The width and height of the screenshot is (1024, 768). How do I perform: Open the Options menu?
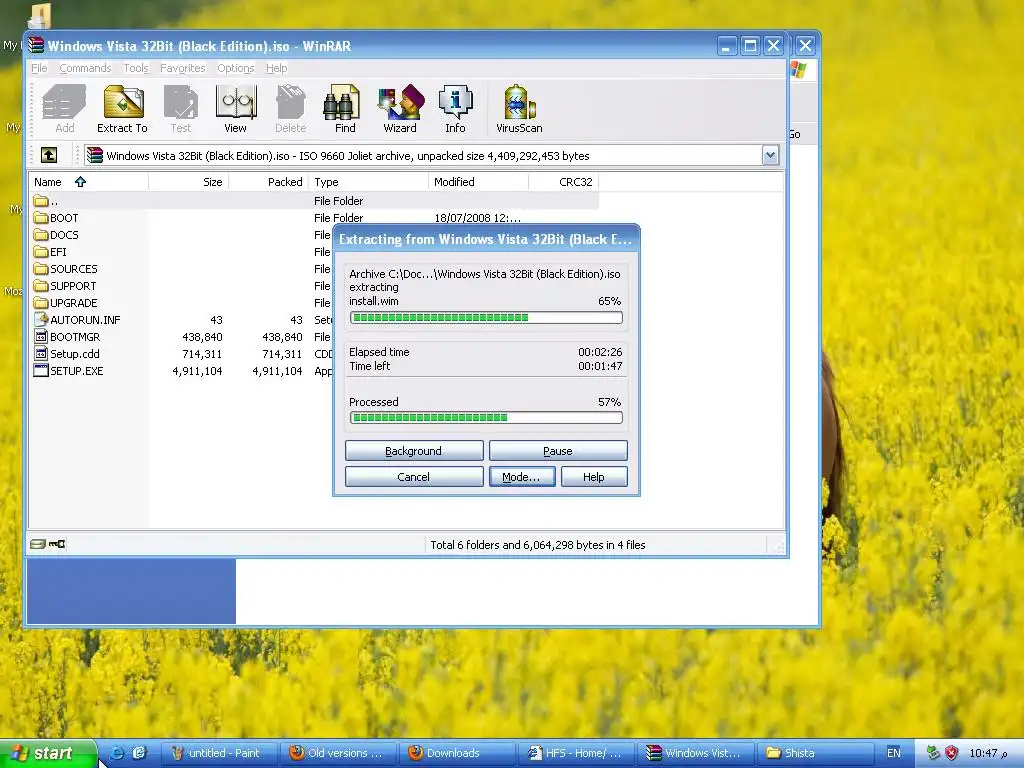tap(235, 68)
